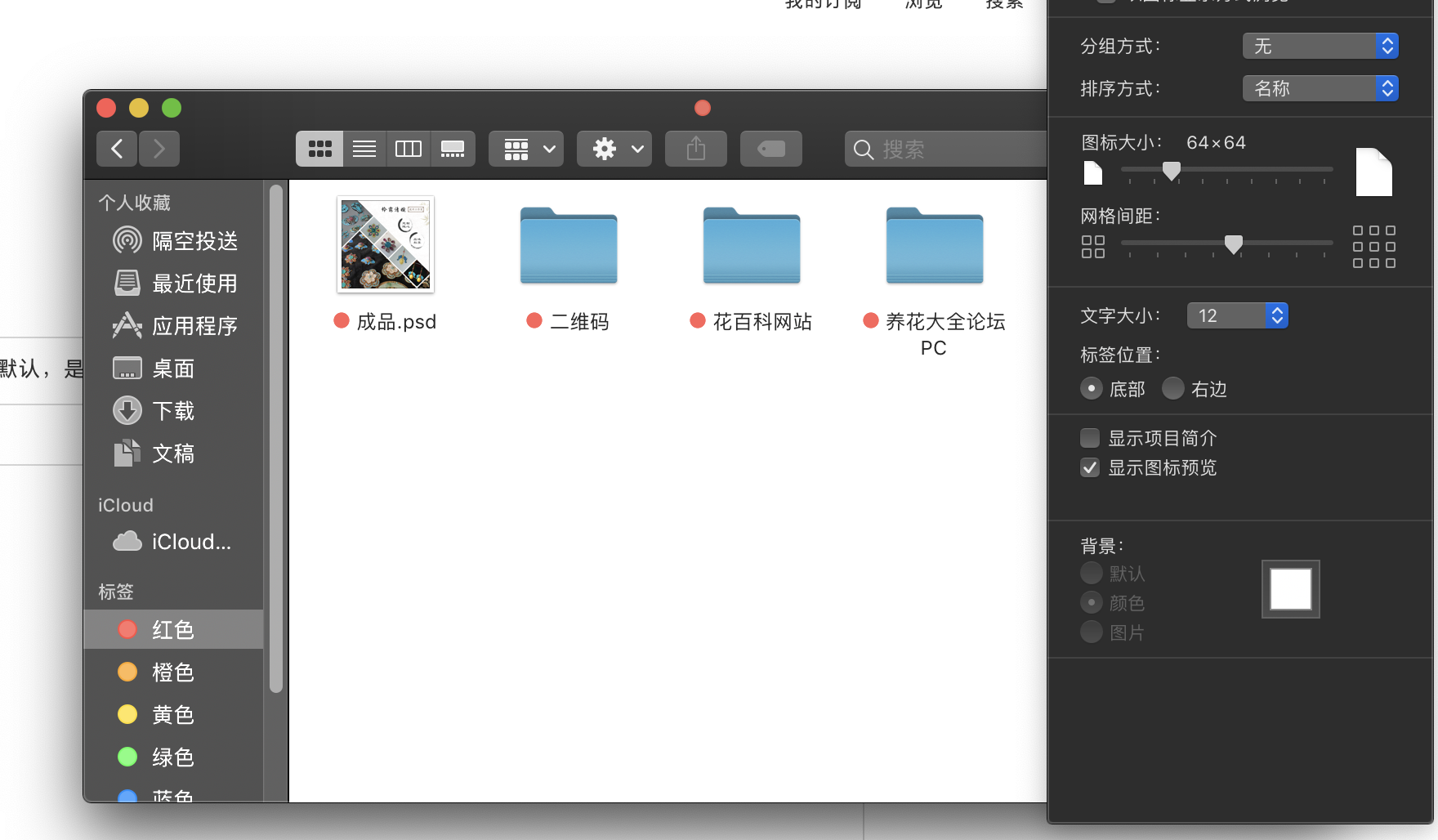1438x840 pixels.
Task: Enable 显示项目简介 checkbox
Action: pyautogui.click(x=1090, y=439)
